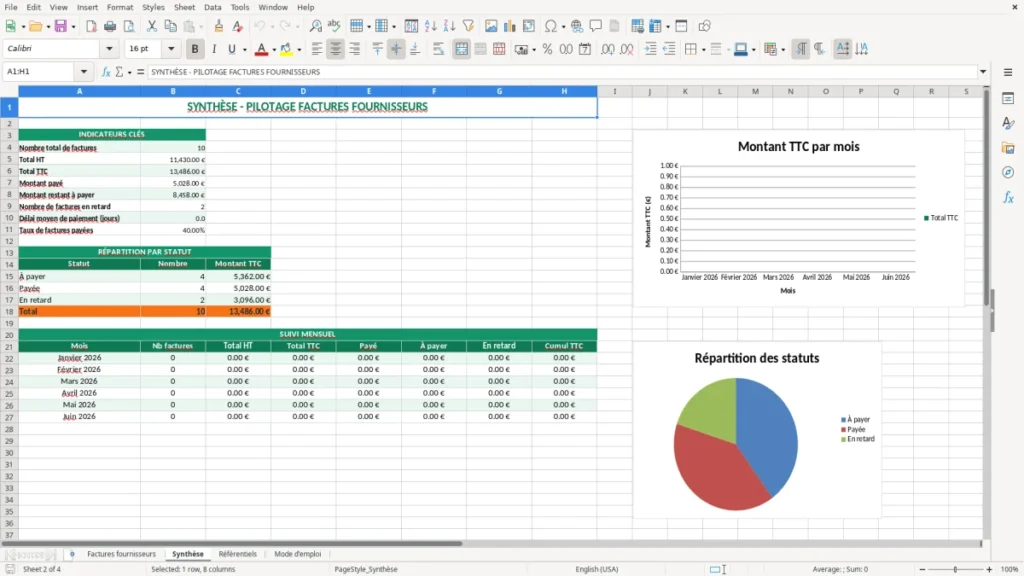This screenshot has height=576, width=1024.
Task: Toggle Underline formatting
Action: point(231,49)
